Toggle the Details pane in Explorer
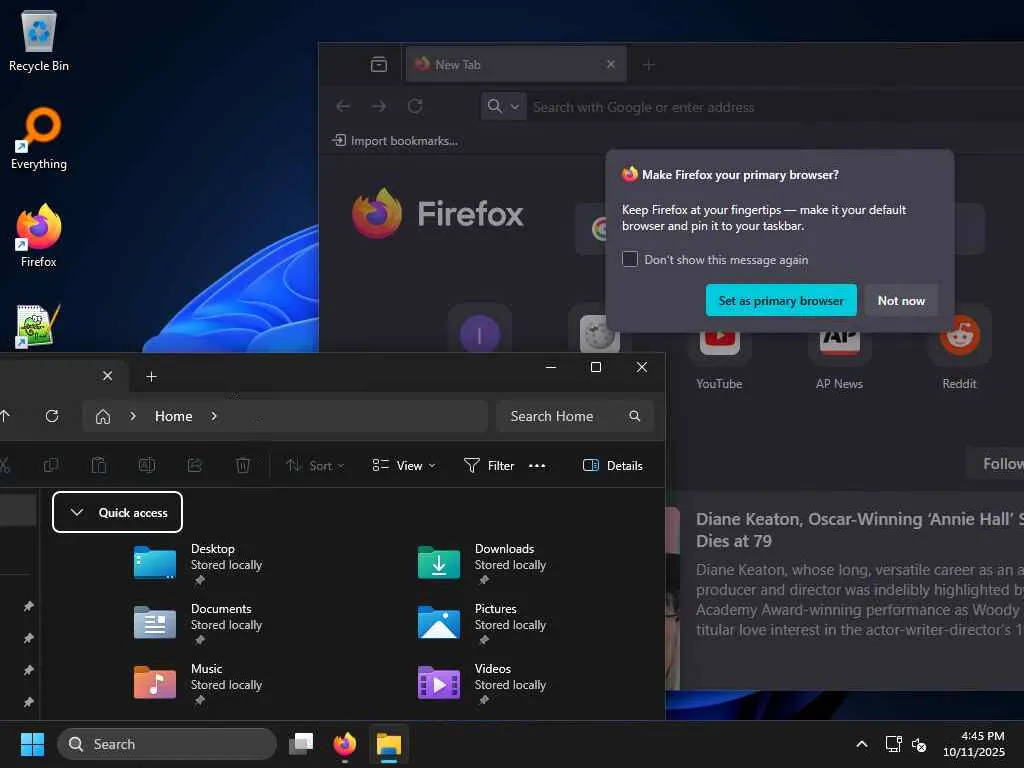The width and height of the screenshot is (1024, 768). coord(612,465)
